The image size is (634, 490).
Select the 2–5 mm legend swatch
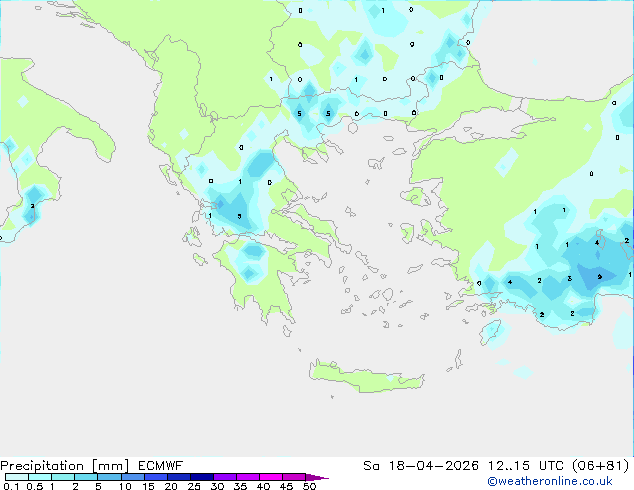point(86,477)
